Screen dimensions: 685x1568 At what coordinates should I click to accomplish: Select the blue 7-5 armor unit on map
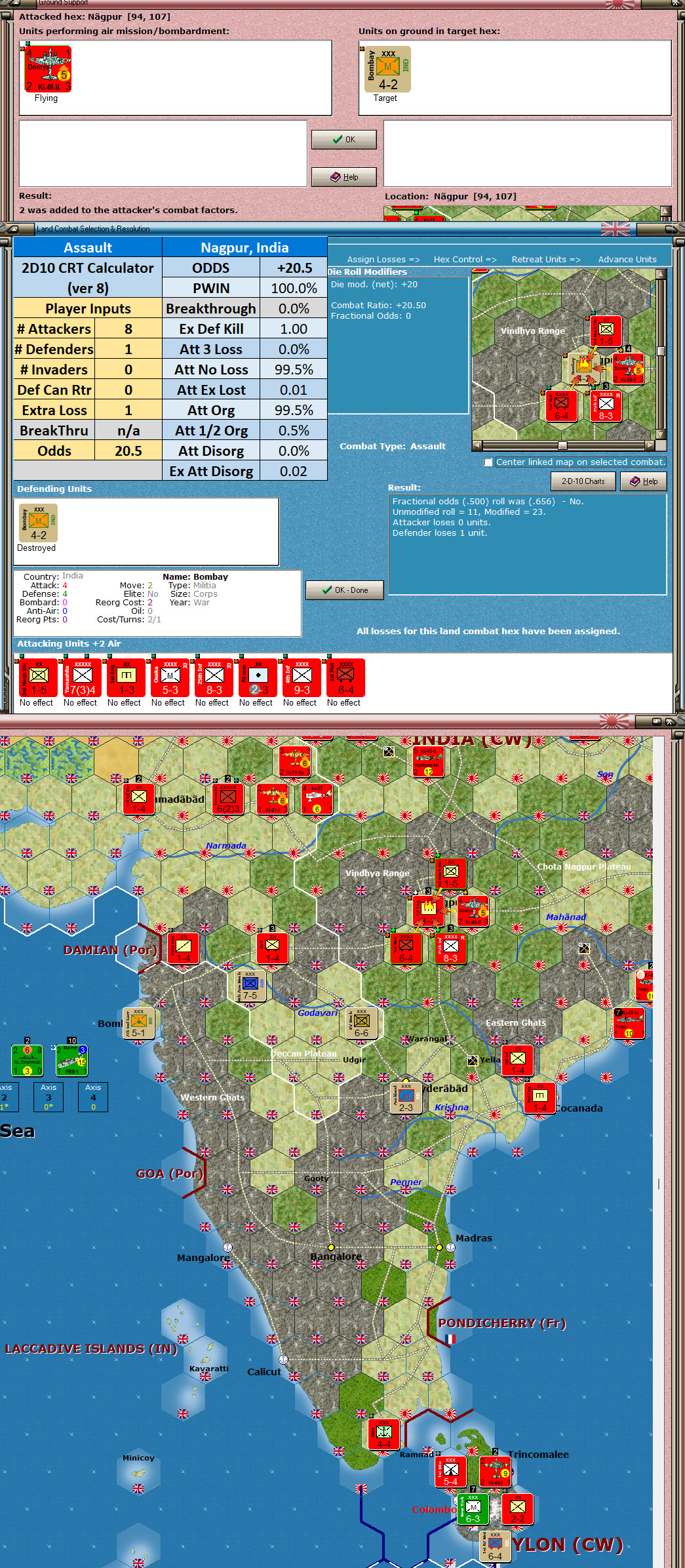click(250, 986)
